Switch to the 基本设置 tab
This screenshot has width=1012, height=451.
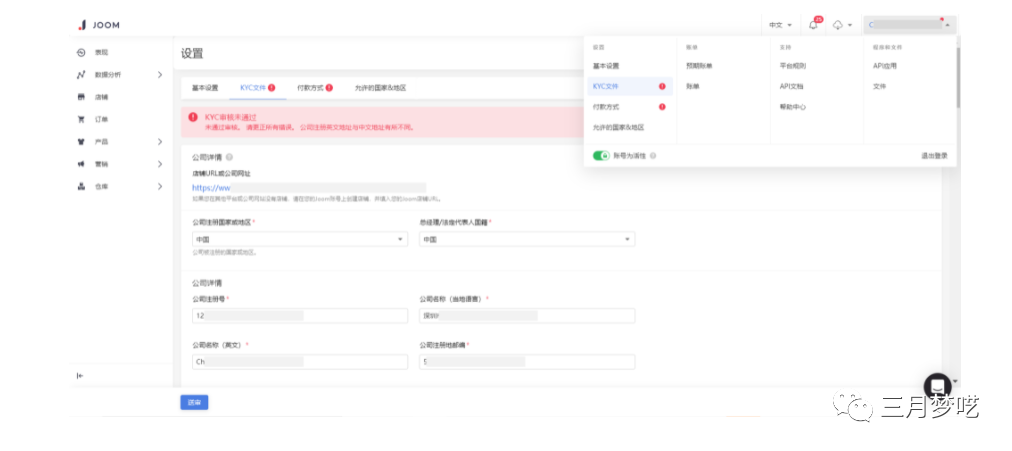[x=205, y=88]
